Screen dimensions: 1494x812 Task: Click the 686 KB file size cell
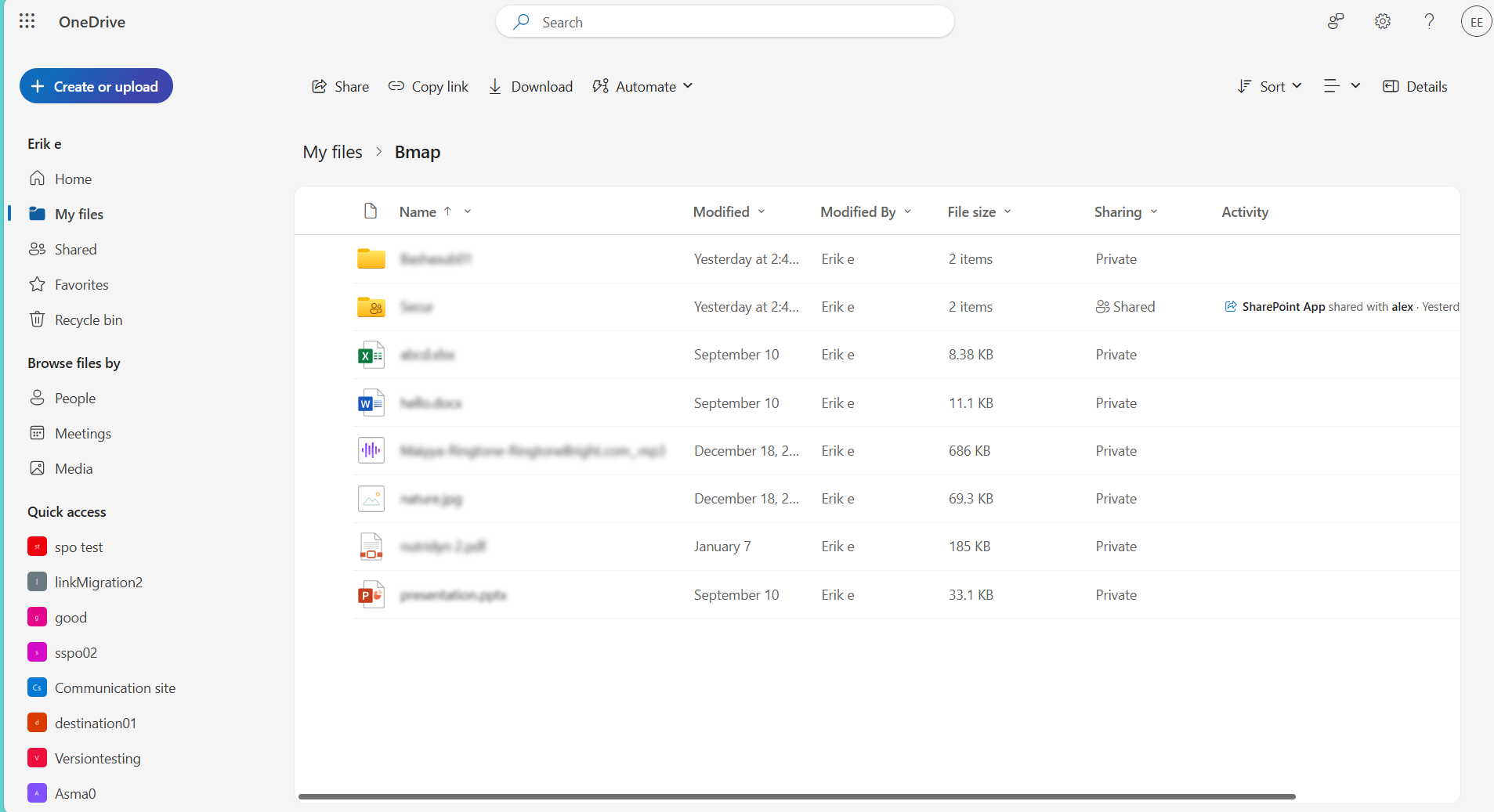click(x=969, y=451)
